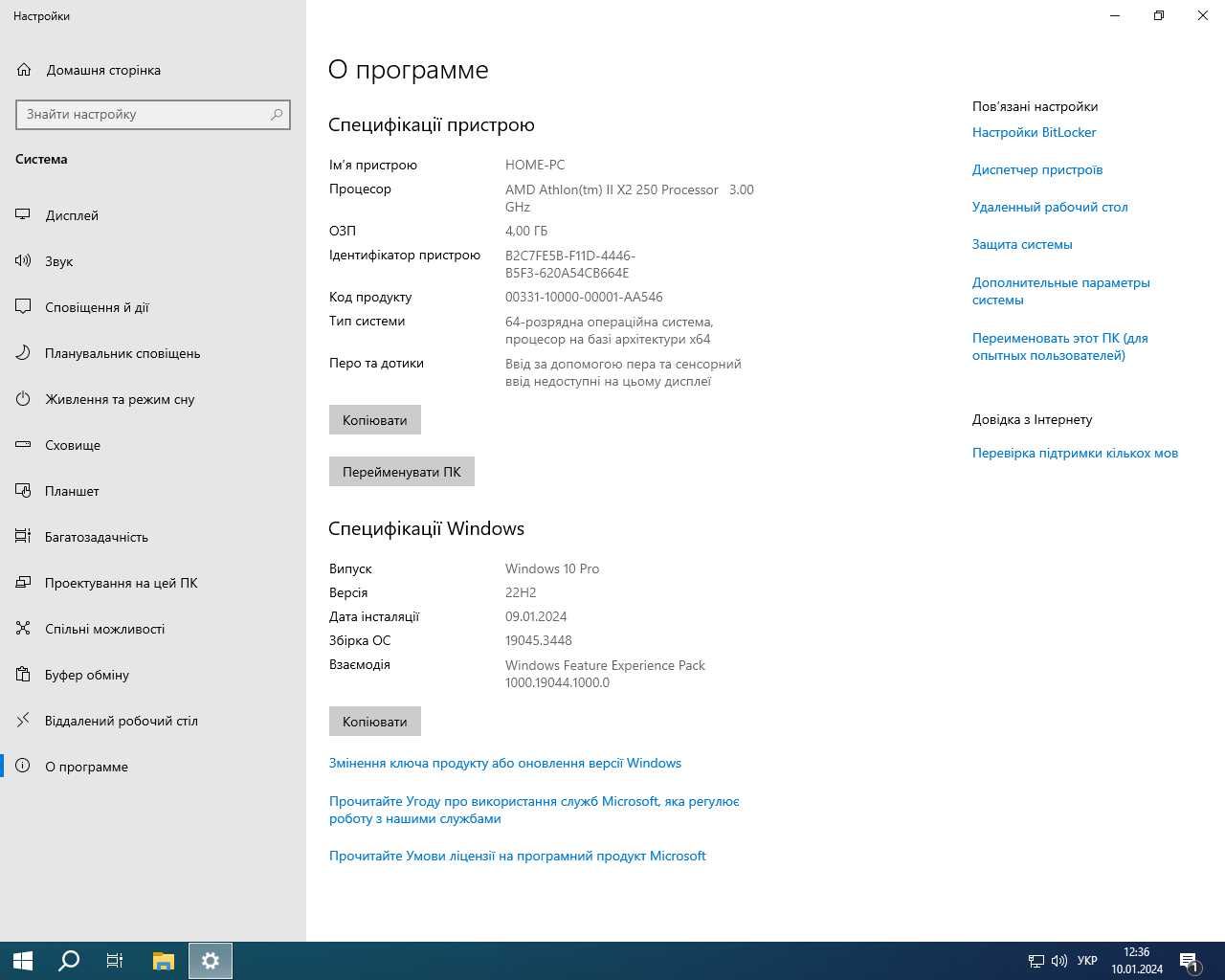This screenshot has width=1225, height=980.
Task: Click the Віддалений робочий стіл icon
Action: click(23, 721)
